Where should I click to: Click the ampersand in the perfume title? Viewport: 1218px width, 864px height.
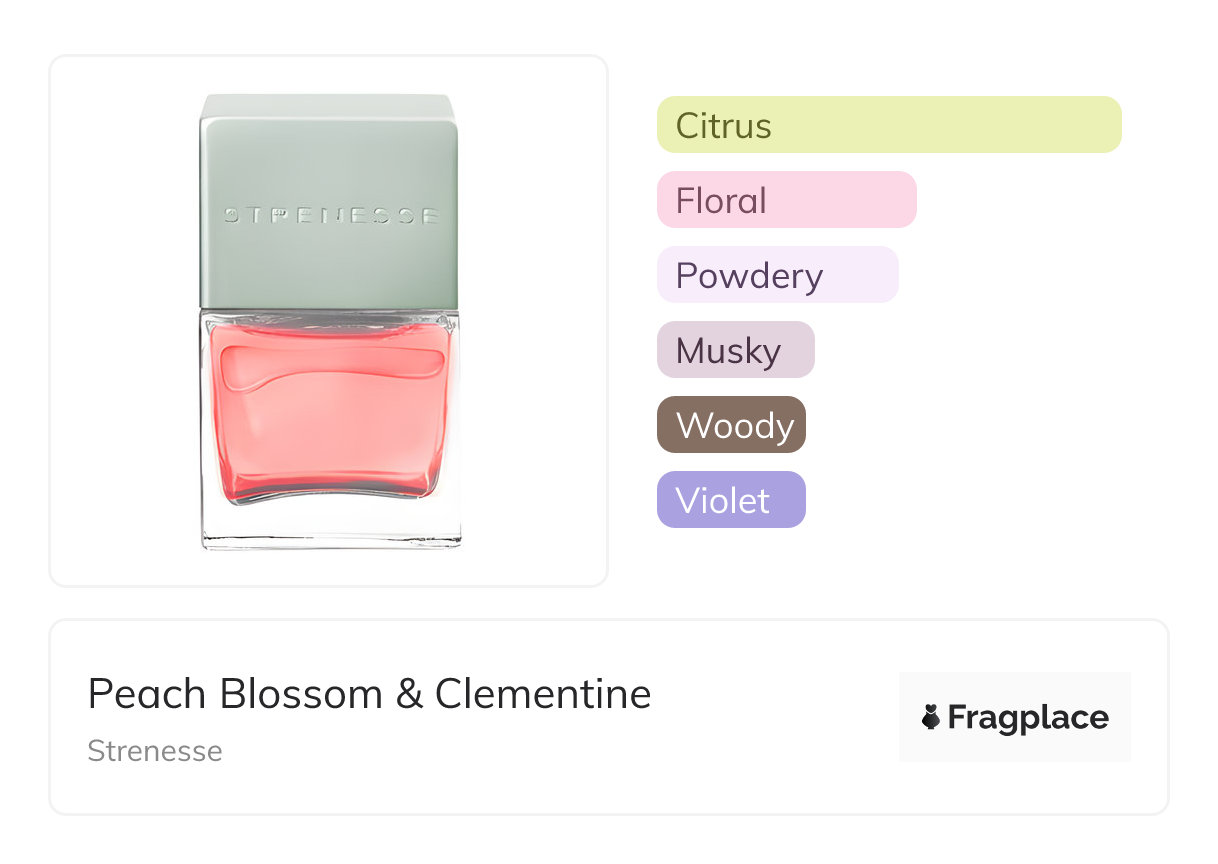coord(409,694)
